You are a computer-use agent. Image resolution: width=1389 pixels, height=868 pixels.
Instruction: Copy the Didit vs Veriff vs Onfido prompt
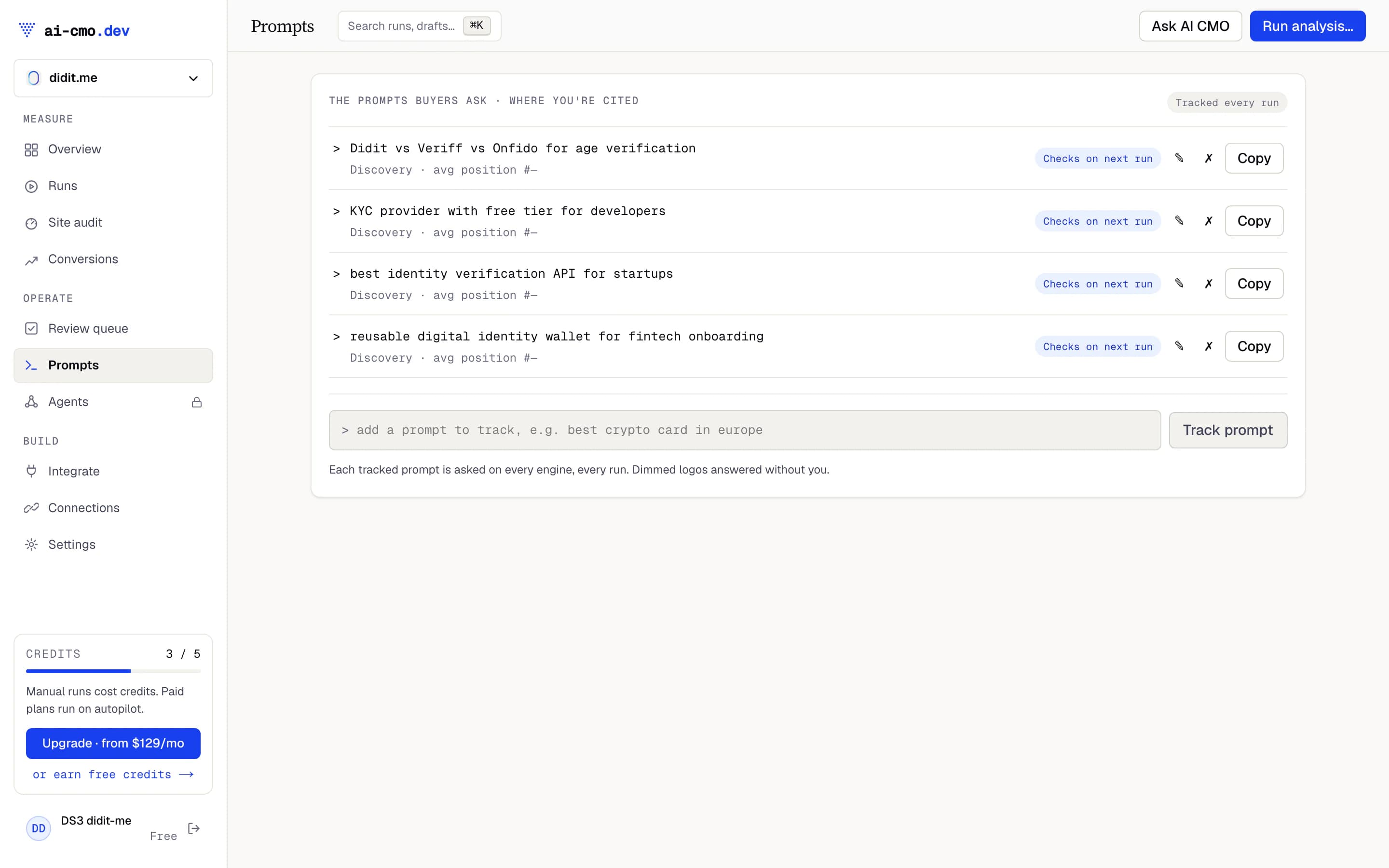(x=1253, y=158)
